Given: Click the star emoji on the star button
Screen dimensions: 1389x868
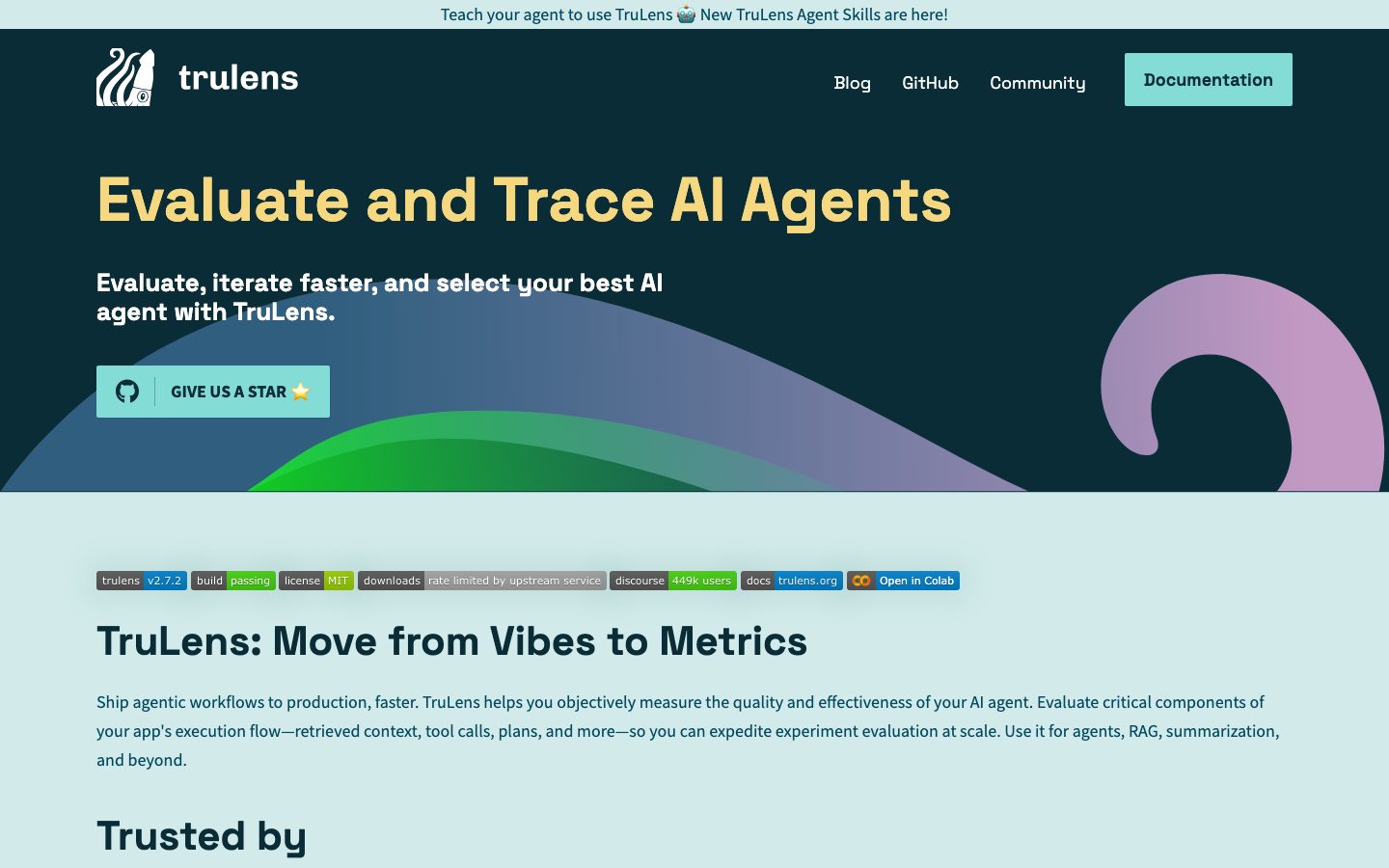Looking at the screenshot, I should pos(301,392).
